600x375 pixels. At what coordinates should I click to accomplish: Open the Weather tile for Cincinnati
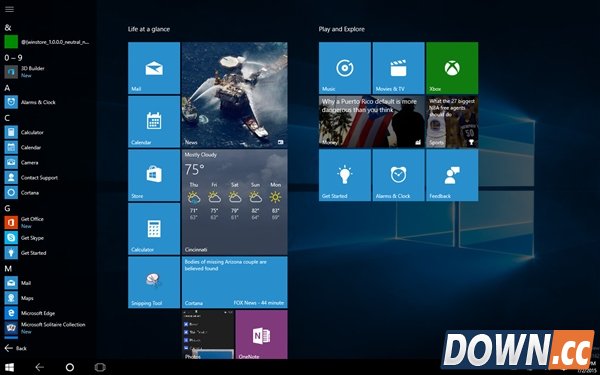(x=235, y=202)
